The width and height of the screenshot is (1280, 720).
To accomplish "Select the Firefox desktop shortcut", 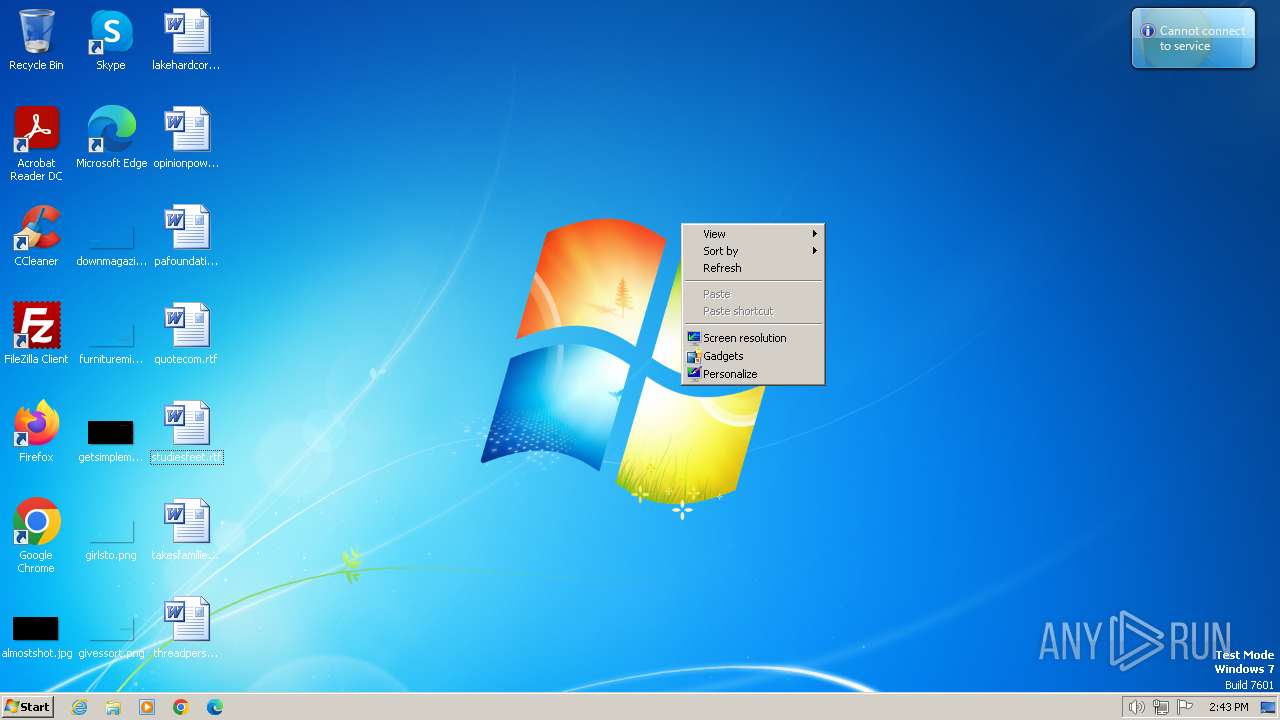I will coord(36,431).
